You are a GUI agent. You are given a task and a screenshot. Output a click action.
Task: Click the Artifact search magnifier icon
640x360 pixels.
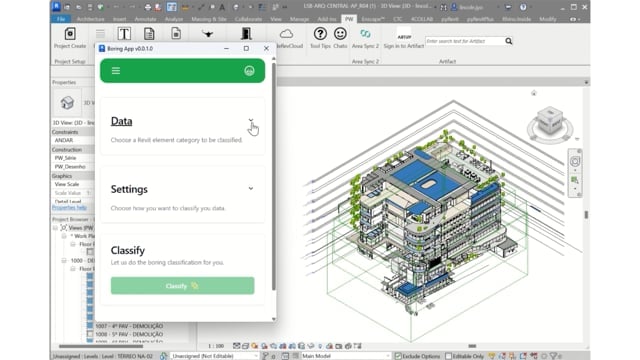(x=509, y=41)
